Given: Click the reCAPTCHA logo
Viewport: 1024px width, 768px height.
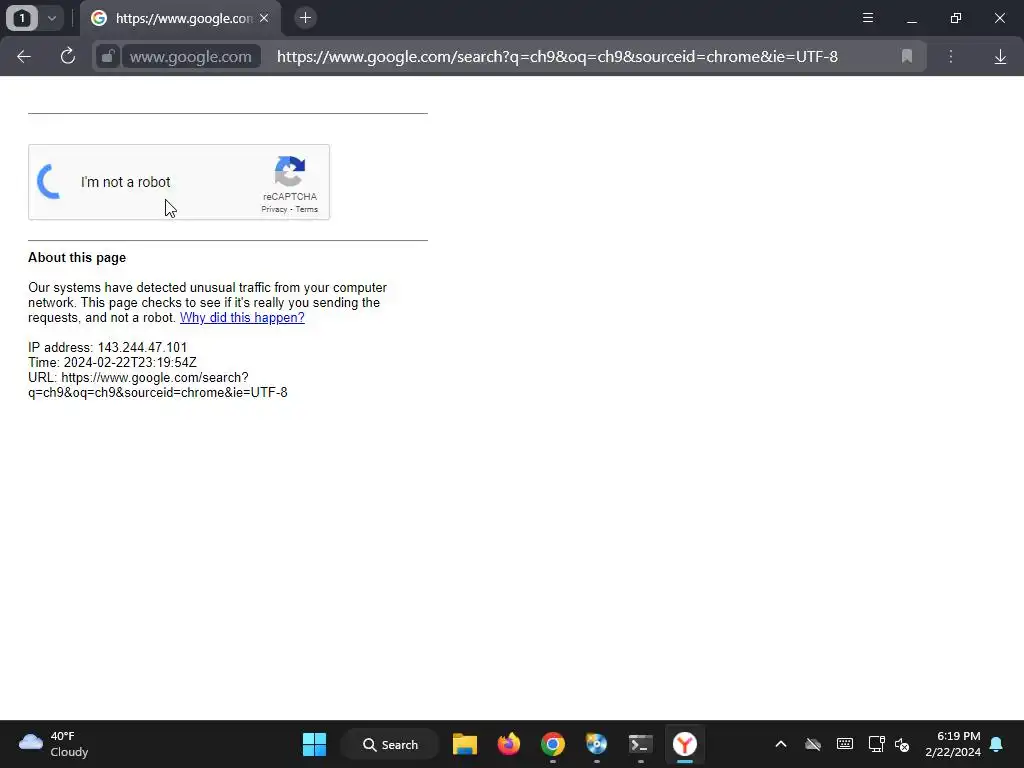Looking at the screenshot, I should (x=290, y=171).
